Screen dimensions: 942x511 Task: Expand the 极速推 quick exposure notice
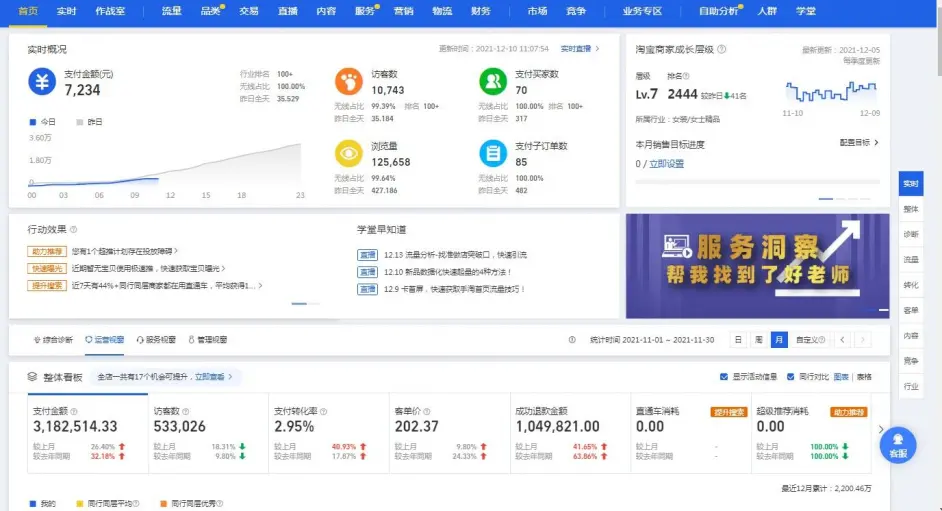pyautogui.click(x=148, y=268)
